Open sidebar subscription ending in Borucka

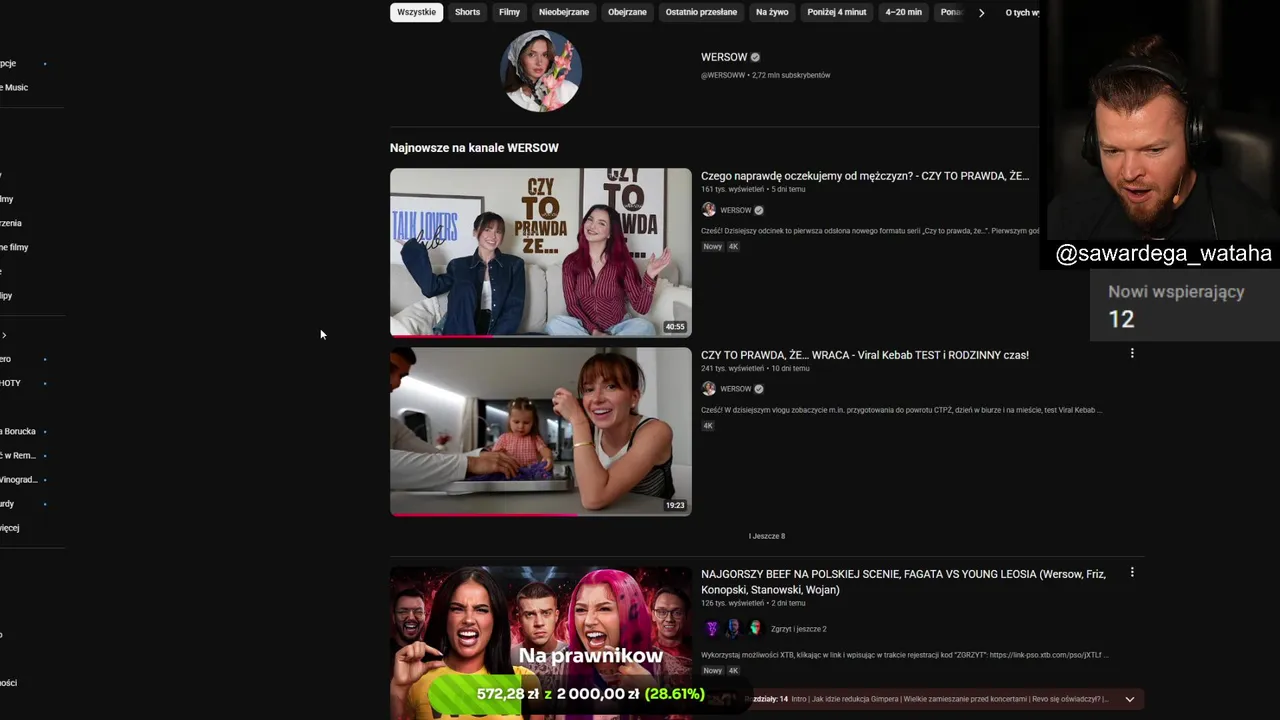pos(18,431)
